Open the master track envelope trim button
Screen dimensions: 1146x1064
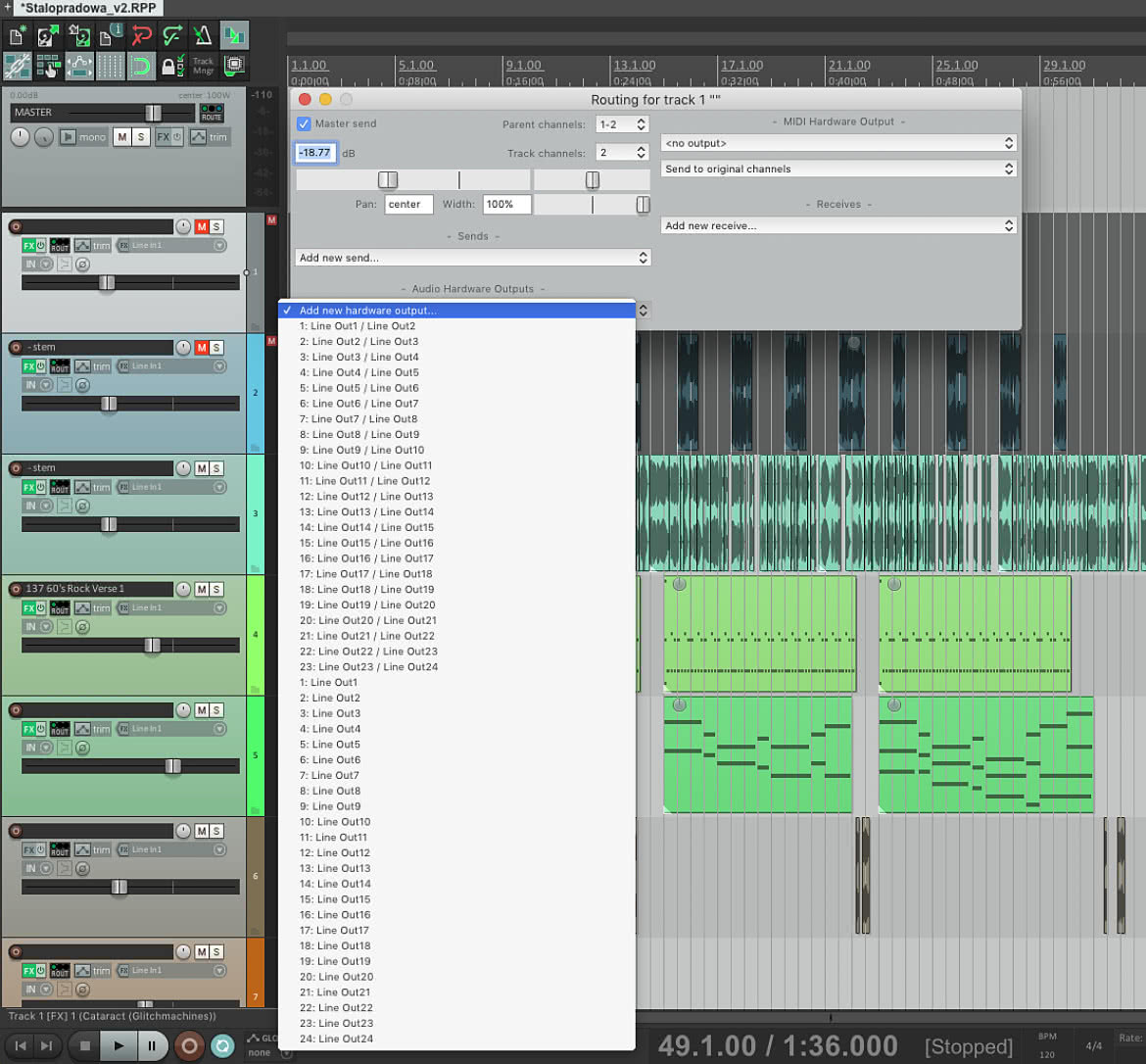(x=209, y=137)
